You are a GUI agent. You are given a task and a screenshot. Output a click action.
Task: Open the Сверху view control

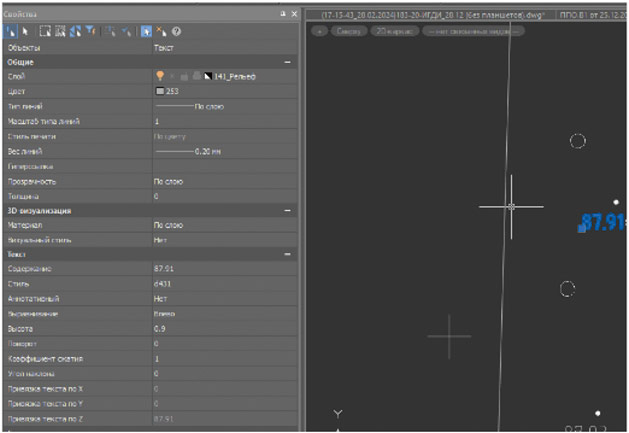click(x=349, y=31)
